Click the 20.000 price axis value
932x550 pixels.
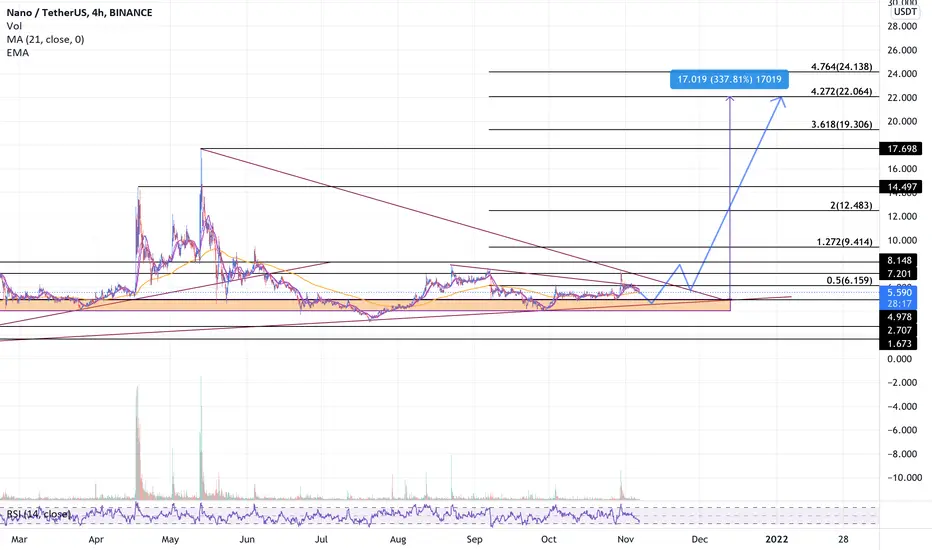(x=902, y=121)
